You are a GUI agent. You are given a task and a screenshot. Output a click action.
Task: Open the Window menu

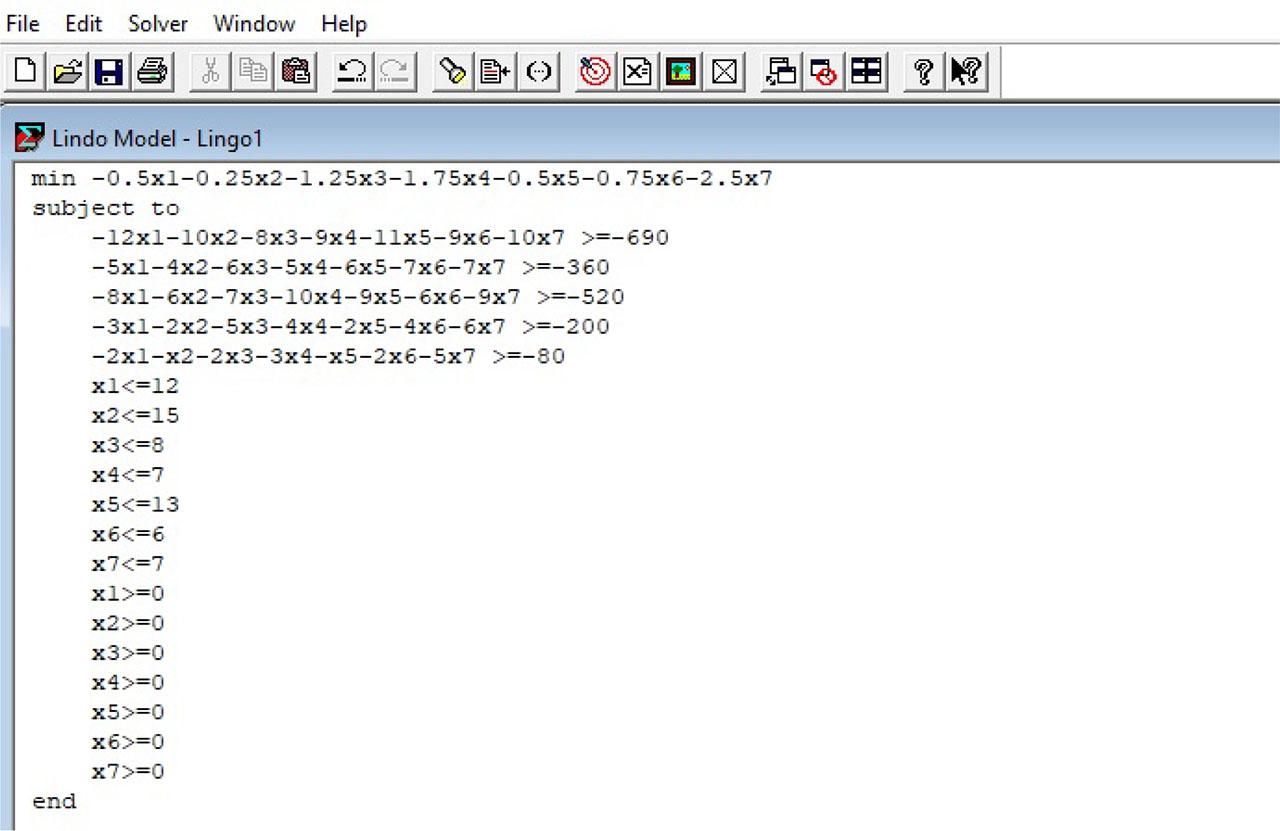pos(254,23)
